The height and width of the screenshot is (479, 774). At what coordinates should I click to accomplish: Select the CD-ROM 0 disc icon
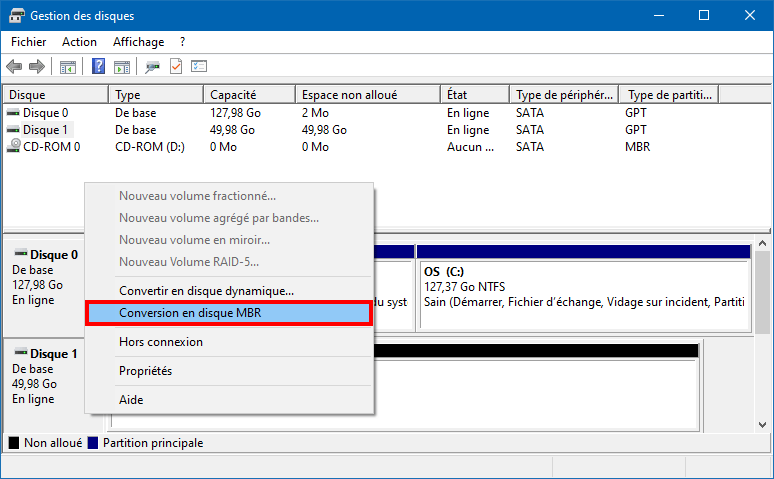pos(13,146)
